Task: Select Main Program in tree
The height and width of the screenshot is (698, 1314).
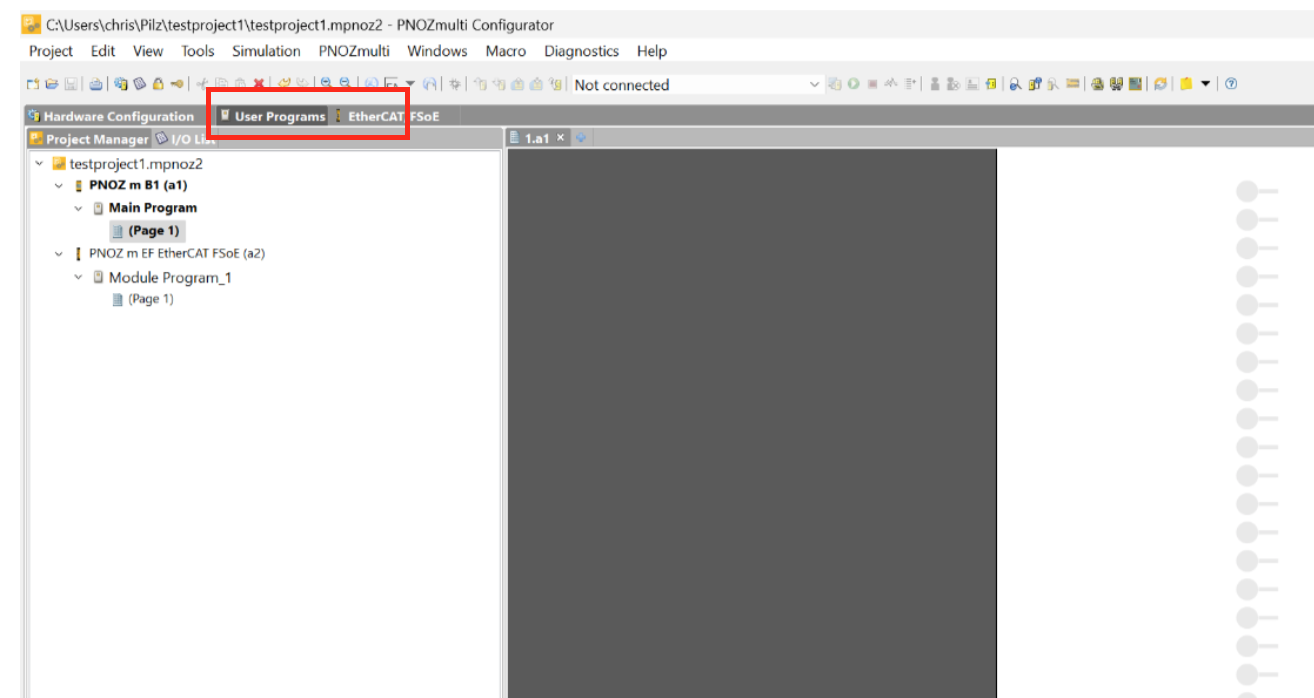Action: [153, 208]
